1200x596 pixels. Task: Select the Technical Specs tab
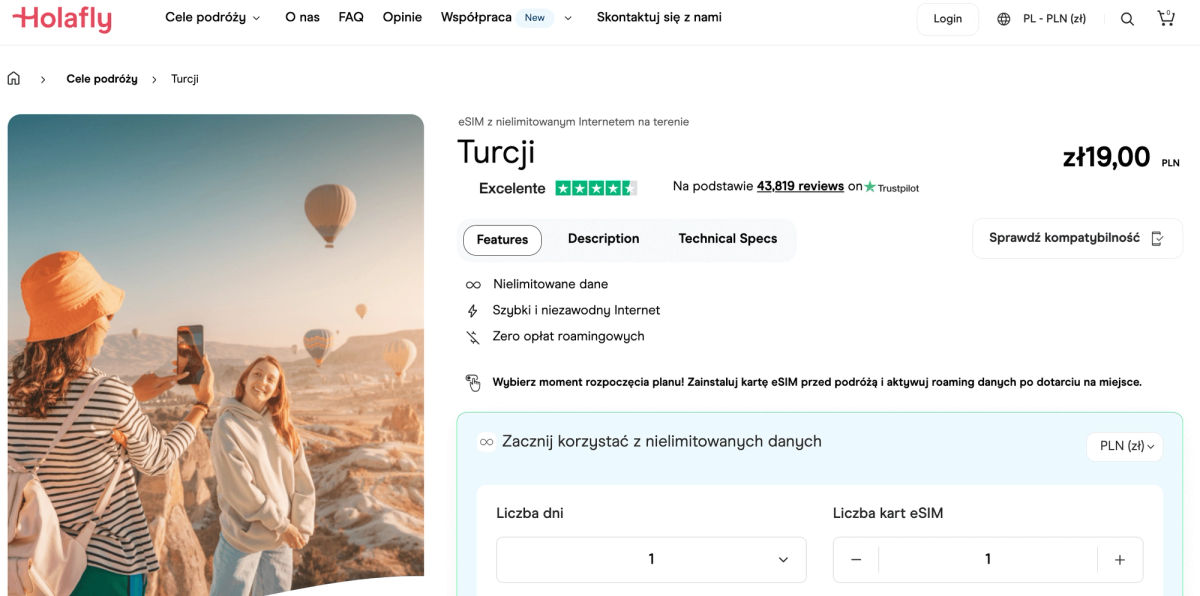tap(727, 239)
